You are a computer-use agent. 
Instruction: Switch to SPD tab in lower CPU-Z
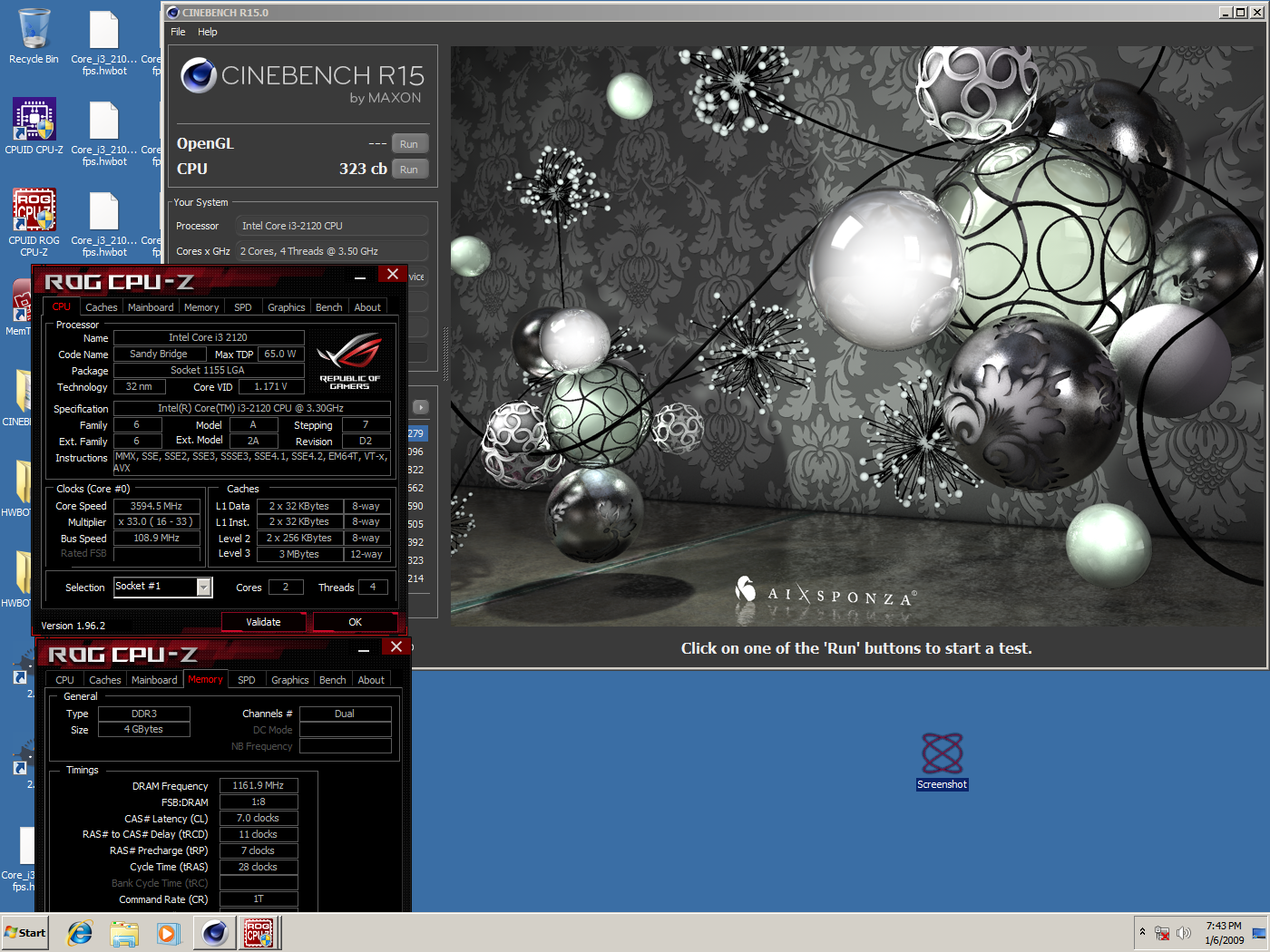(247, 680)
